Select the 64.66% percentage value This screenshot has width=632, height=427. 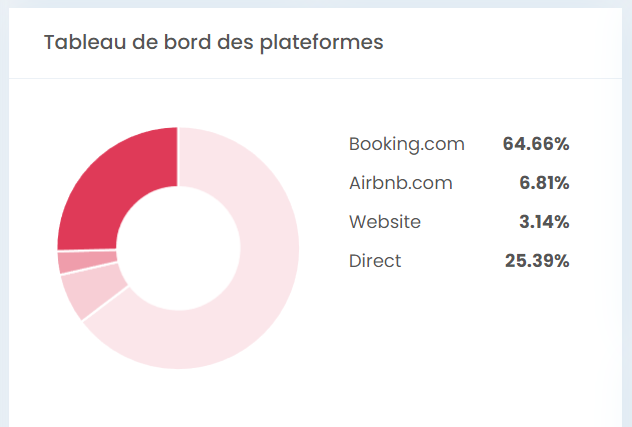point(536,144)
